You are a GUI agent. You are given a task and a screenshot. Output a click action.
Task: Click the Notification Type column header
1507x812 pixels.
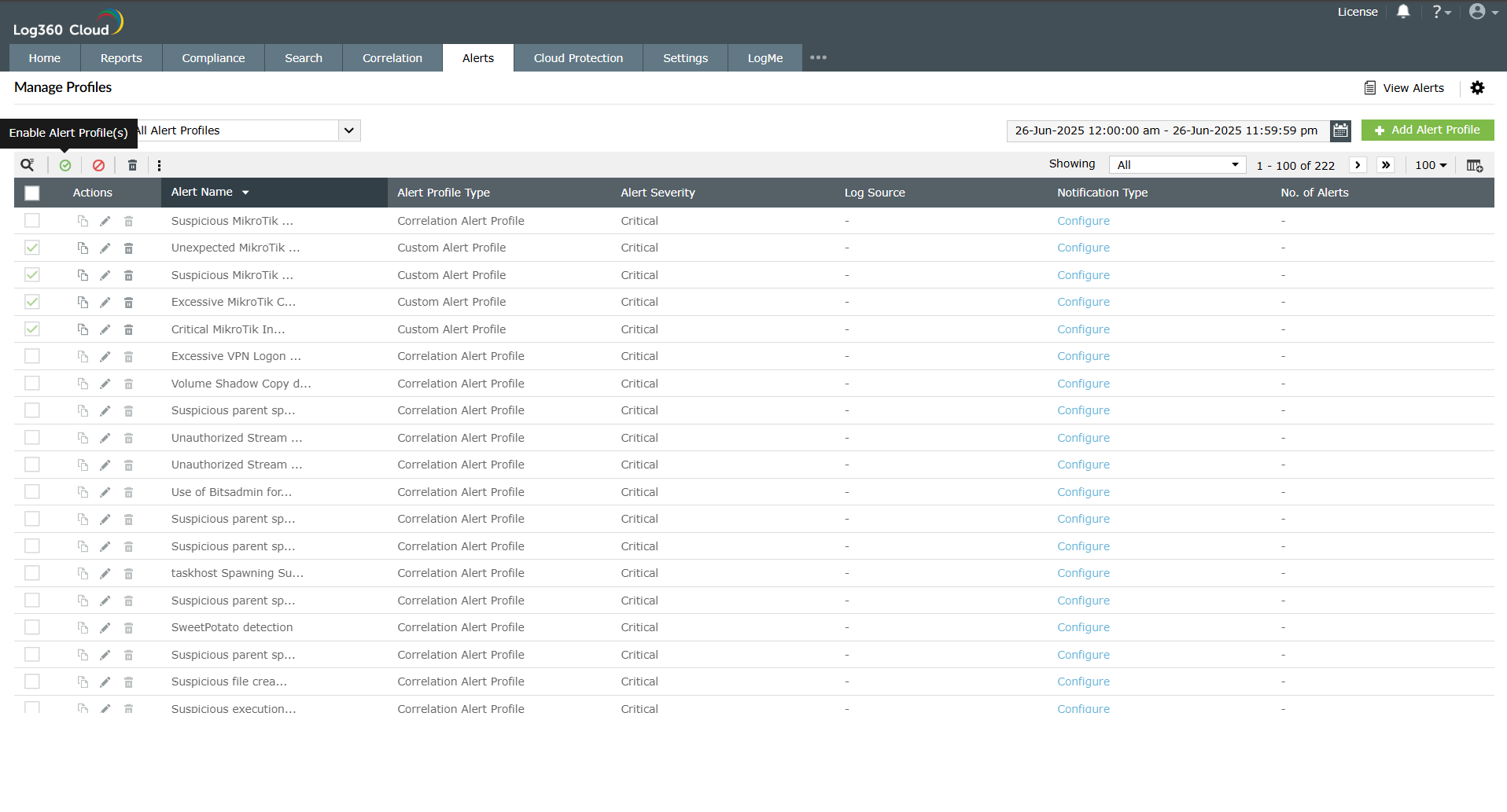point(1102,193)
